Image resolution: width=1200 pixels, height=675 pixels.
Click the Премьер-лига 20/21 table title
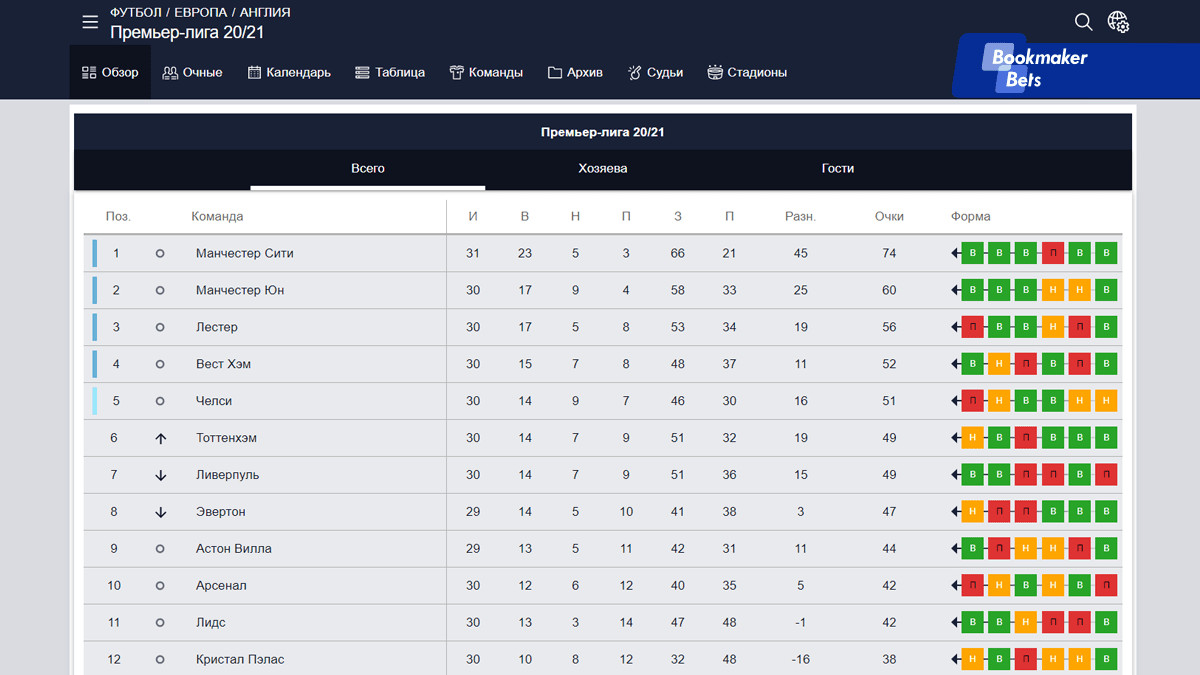[x=603, y=132]
